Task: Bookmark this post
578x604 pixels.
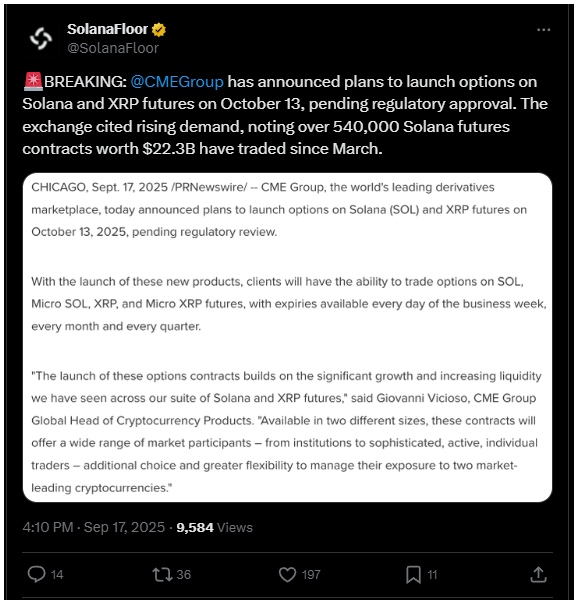Action: 413,575
